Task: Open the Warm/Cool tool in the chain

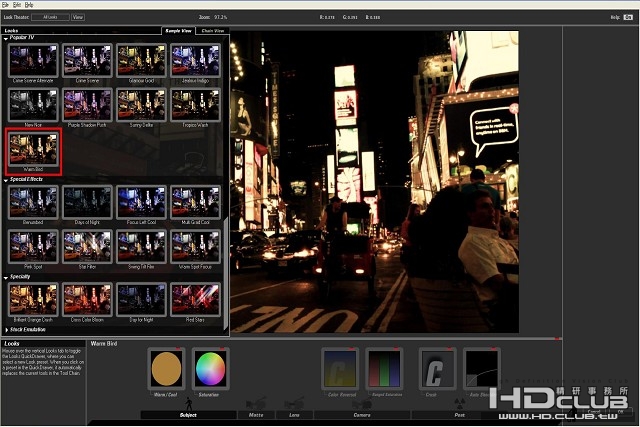Action: (x=166, y=369)
